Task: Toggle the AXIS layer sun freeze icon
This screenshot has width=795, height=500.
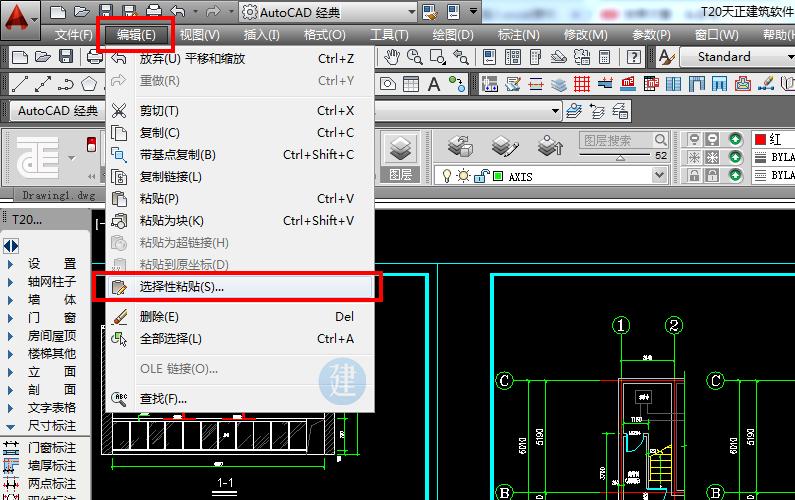Action: (463, 176)
